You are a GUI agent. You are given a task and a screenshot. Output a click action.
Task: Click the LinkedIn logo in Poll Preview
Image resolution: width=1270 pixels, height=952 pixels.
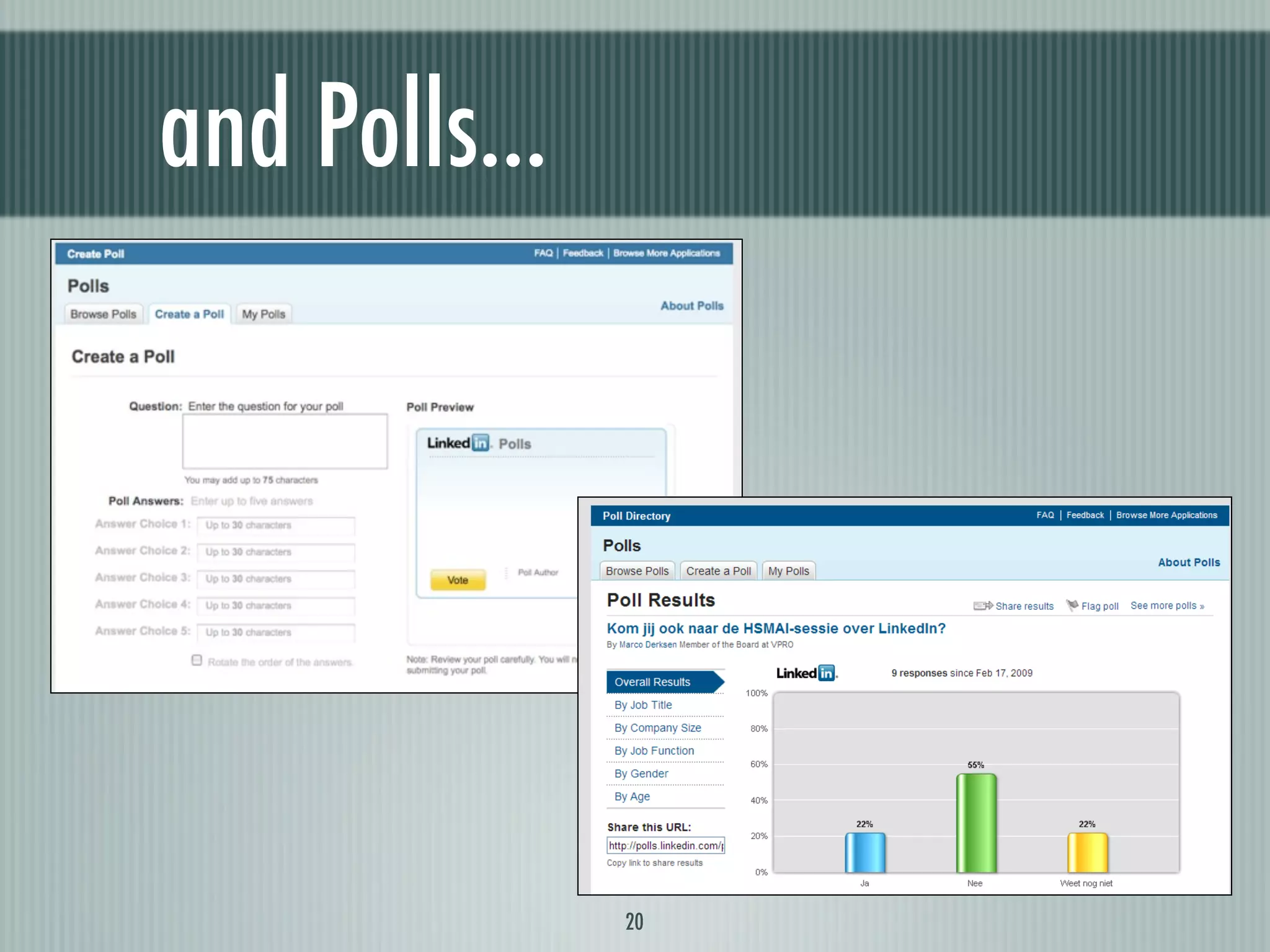click(x=458, y=443)
